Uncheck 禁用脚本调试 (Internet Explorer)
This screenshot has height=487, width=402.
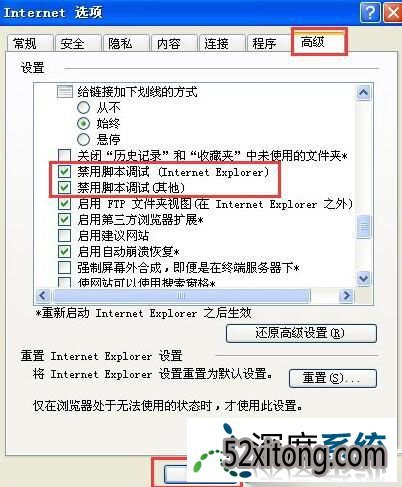[64, 172]
